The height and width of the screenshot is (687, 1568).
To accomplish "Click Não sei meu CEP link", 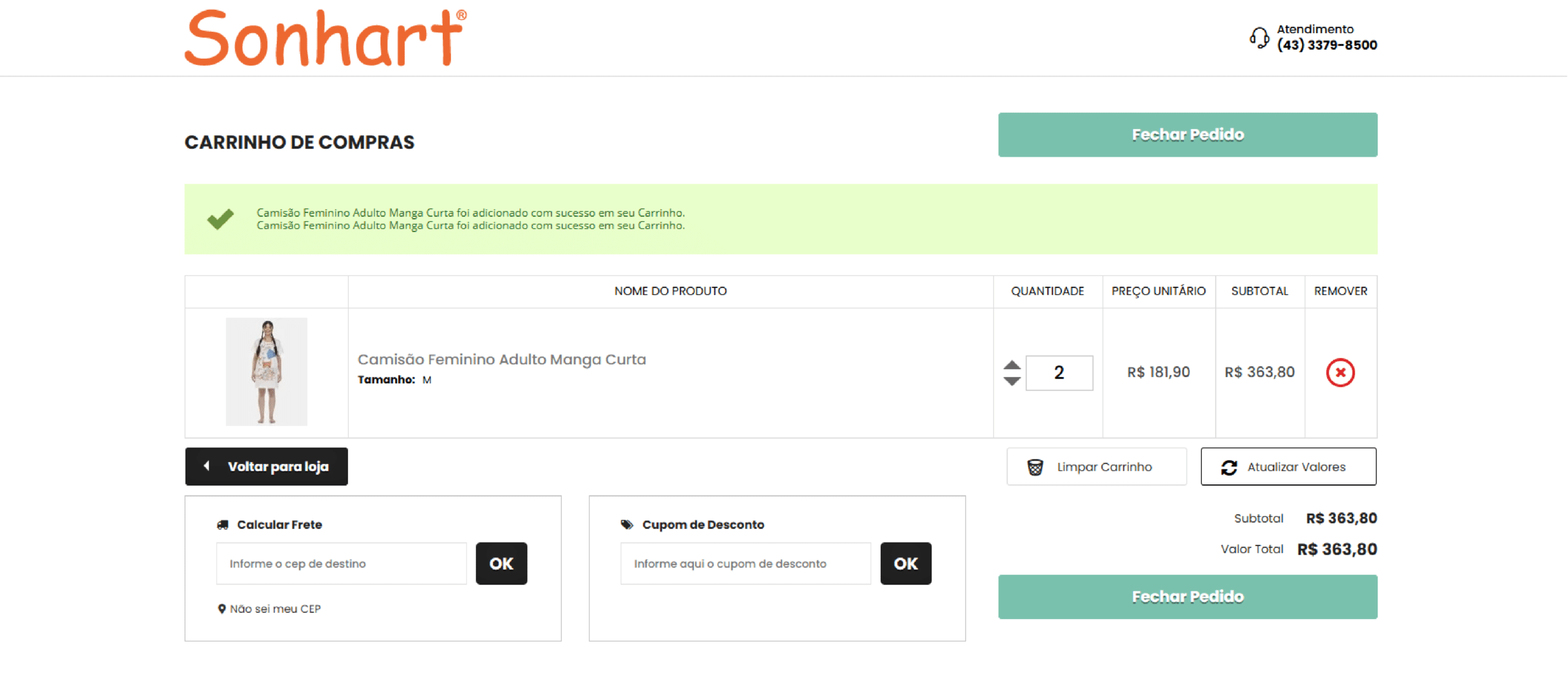I will 275,609.
